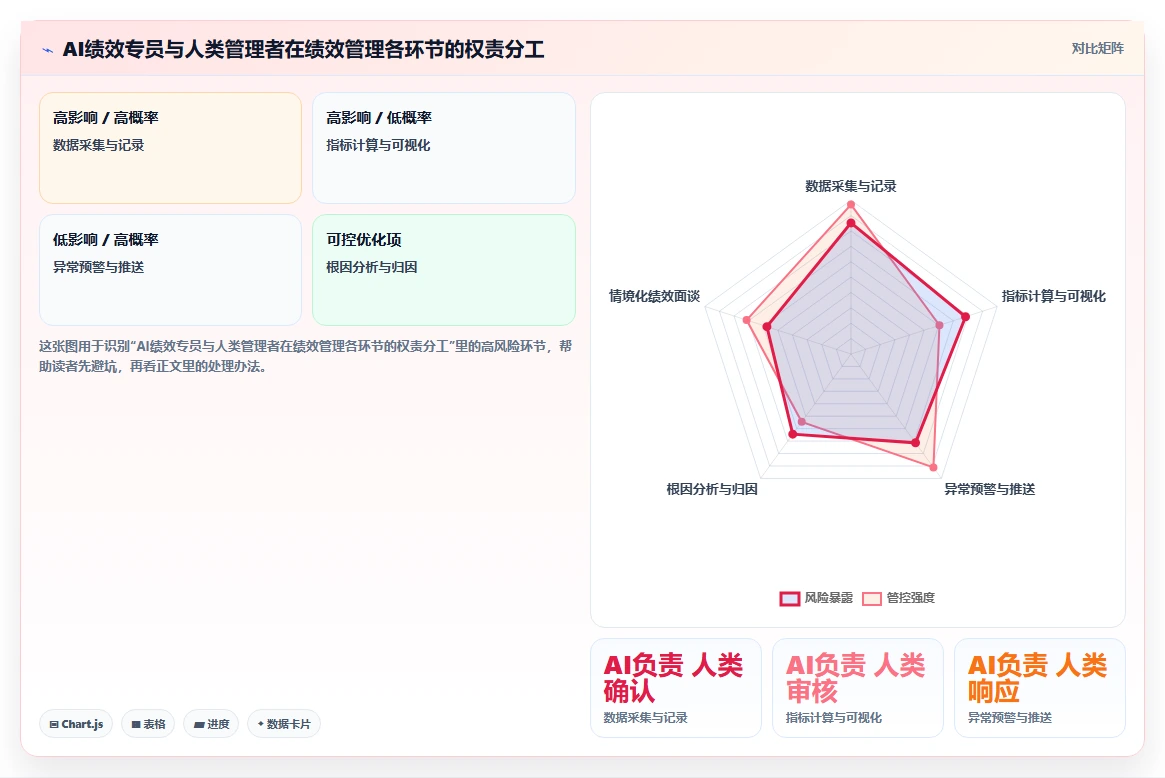Click 异常预警与推送 text in quadrant card
This screenshot has width=1165, height=778.
point(98,268)
